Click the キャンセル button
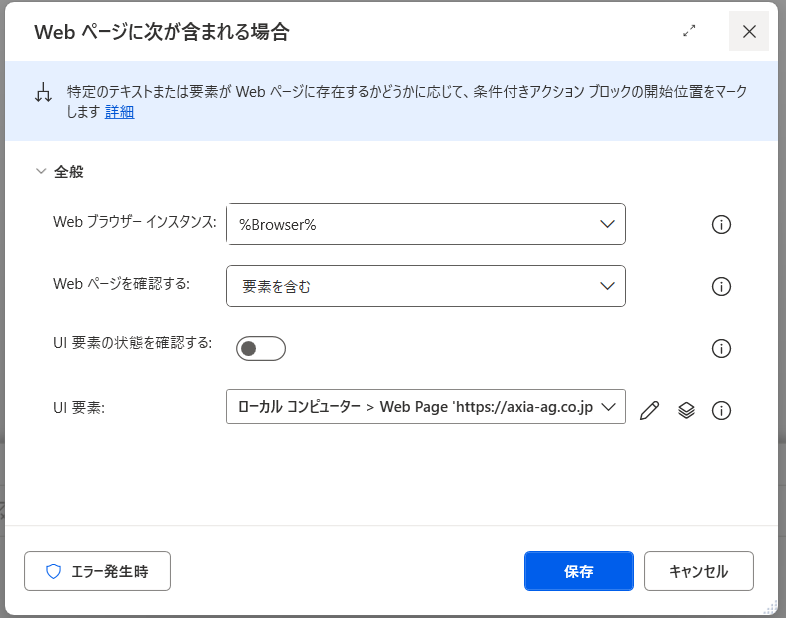The height and width of the screenshot is (618, 786). [698, 571]
